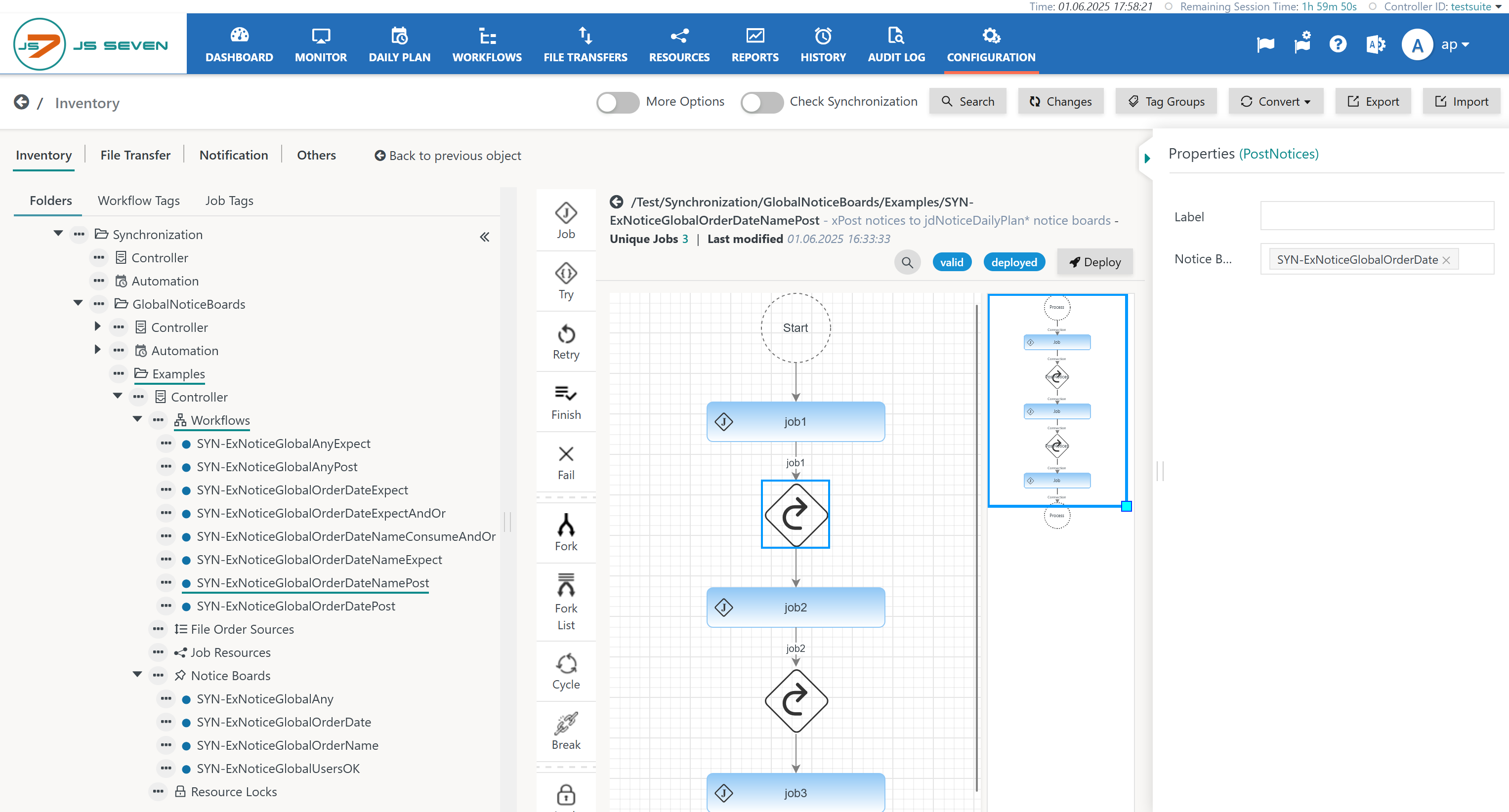The height and width of the screenshot is (812, 1509).
Task: Select the Lock instruction icon
Action: (x=565, y=794)
